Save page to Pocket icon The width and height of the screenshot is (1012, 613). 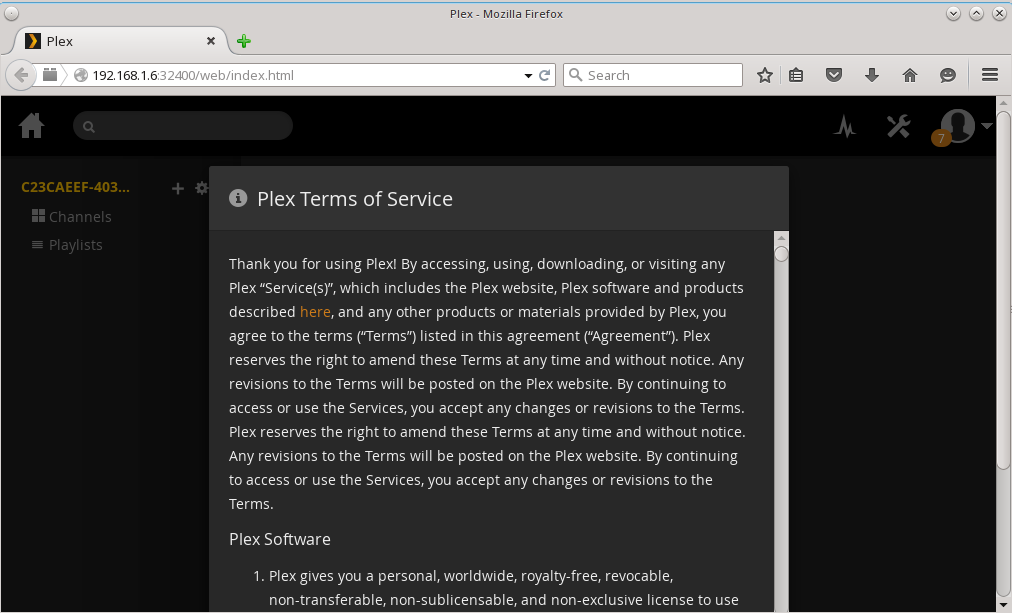point(834,75)
